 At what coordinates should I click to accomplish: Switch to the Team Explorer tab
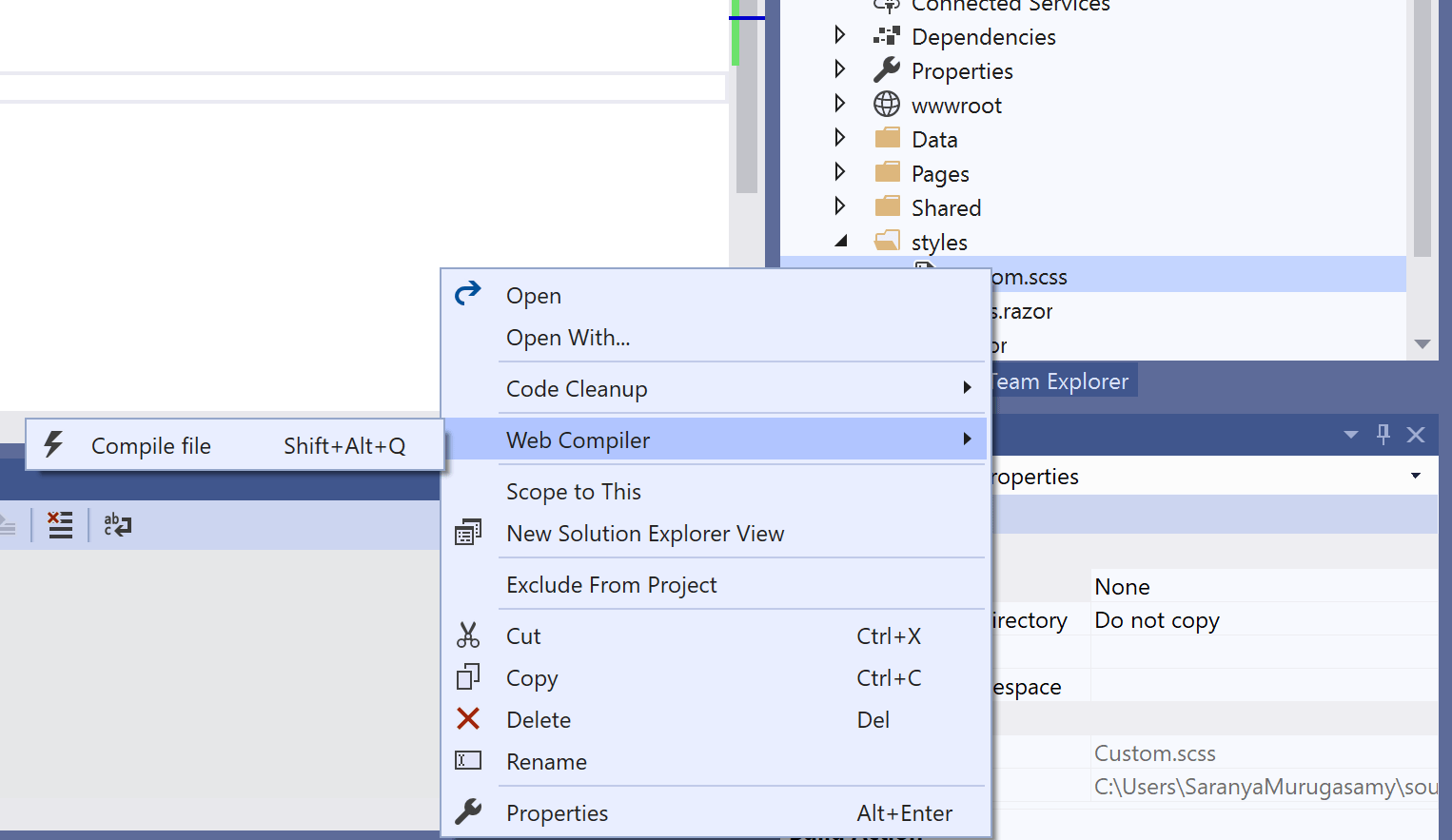1059,381
